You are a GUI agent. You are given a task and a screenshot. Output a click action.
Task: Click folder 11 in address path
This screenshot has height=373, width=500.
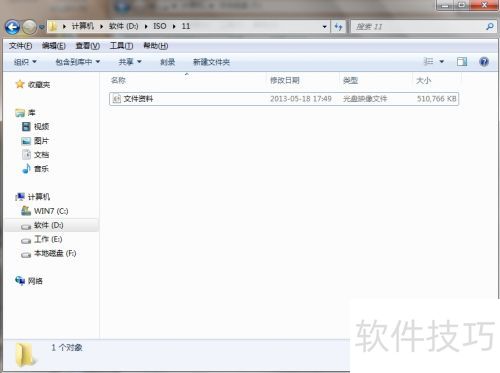[x=186, y=26]
